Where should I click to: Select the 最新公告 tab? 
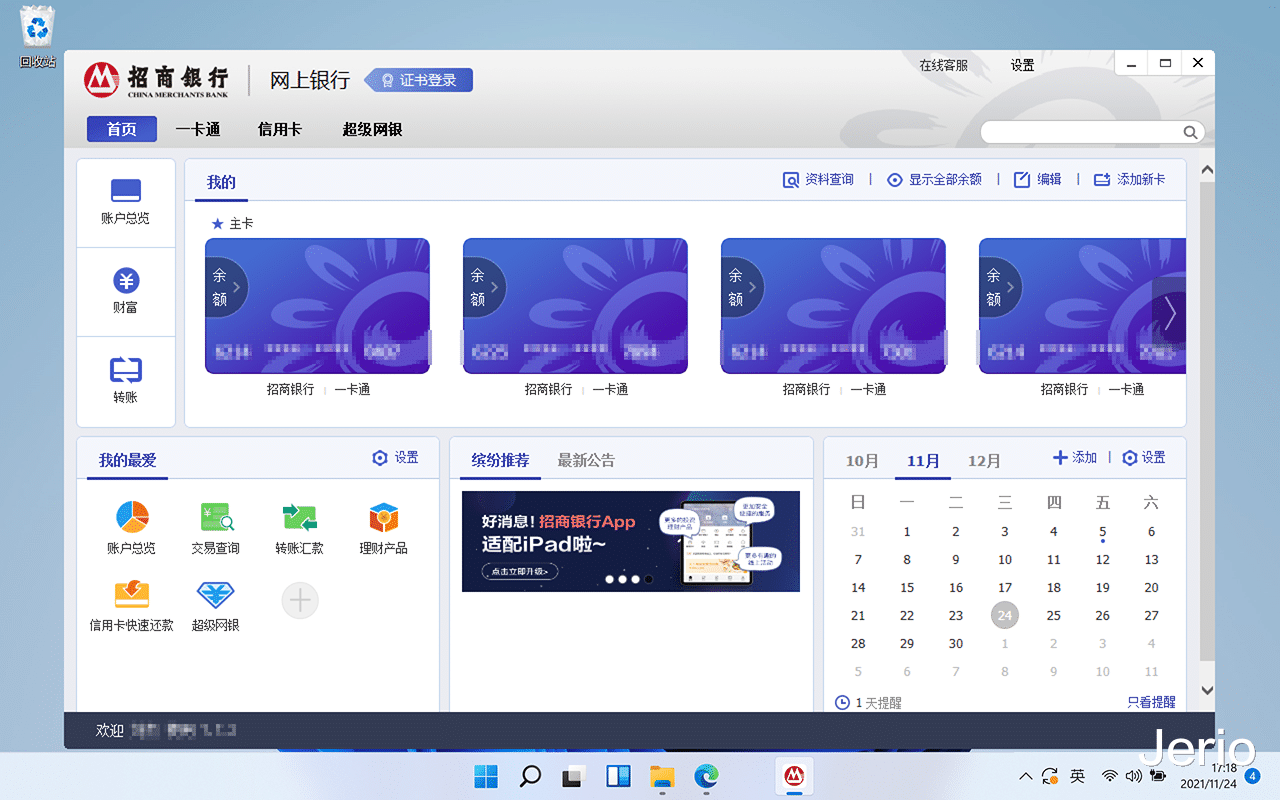pyautogui.click(x=586, y=460)
